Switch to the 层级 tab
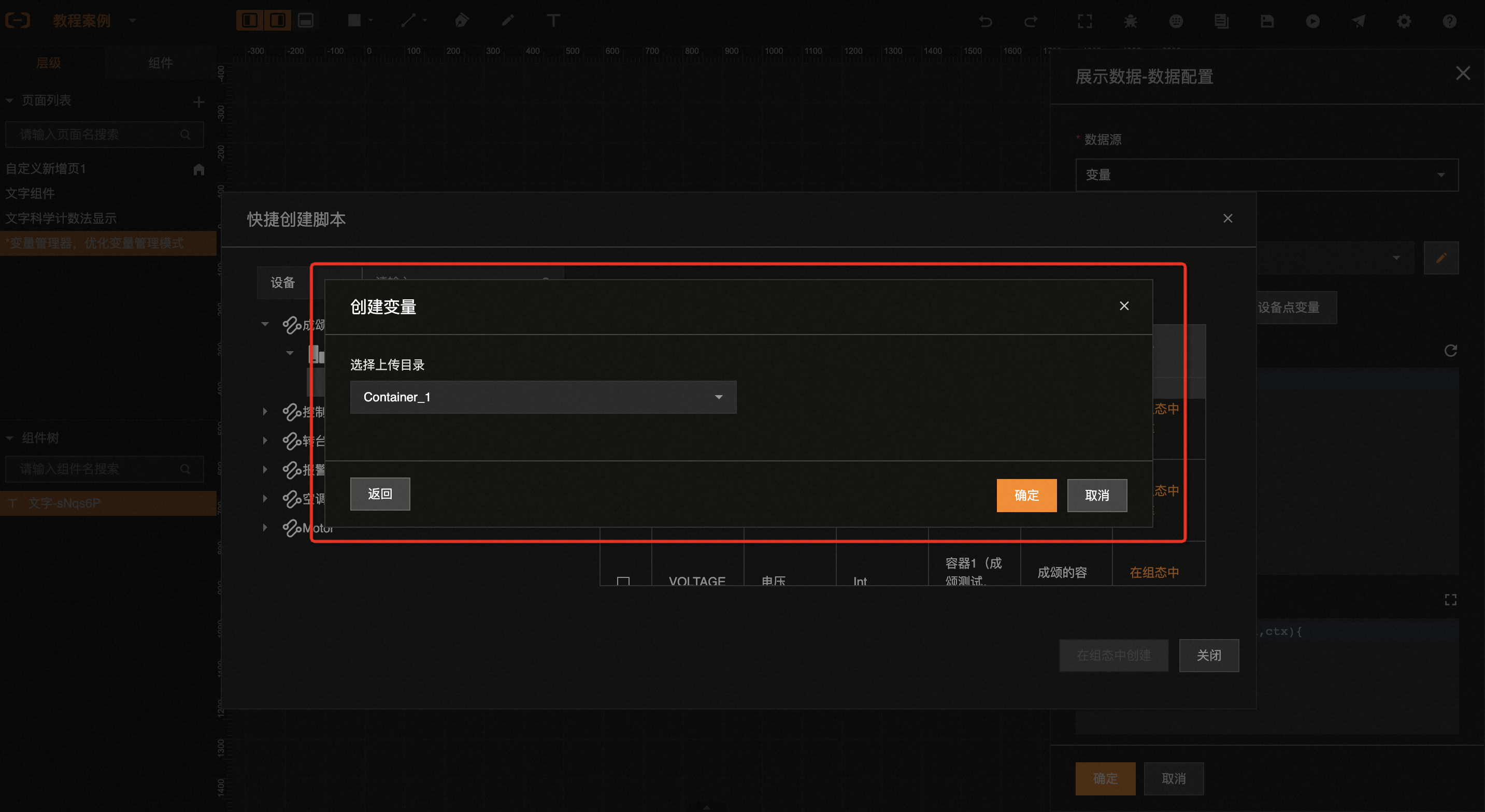The image size is (1485, 812). pyautogui.click(x=48, y=63)
